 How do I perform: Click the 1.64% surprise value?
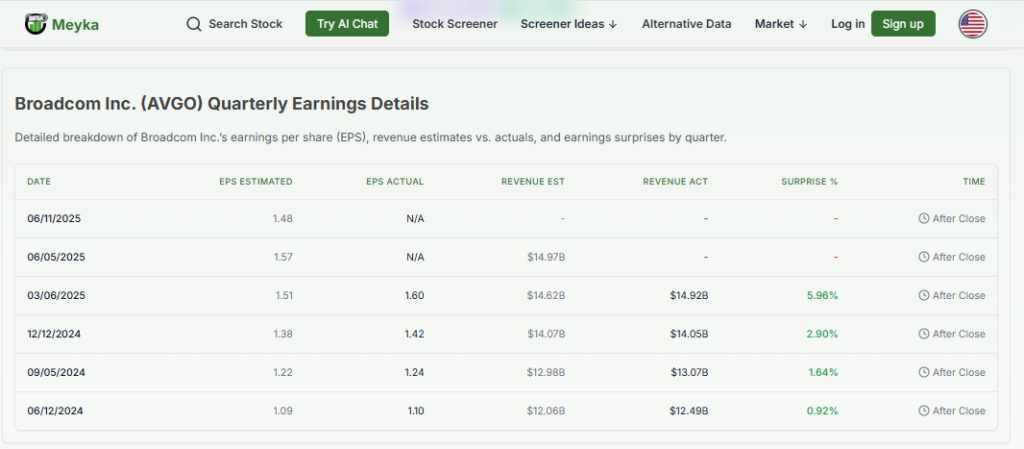[823, 373]
